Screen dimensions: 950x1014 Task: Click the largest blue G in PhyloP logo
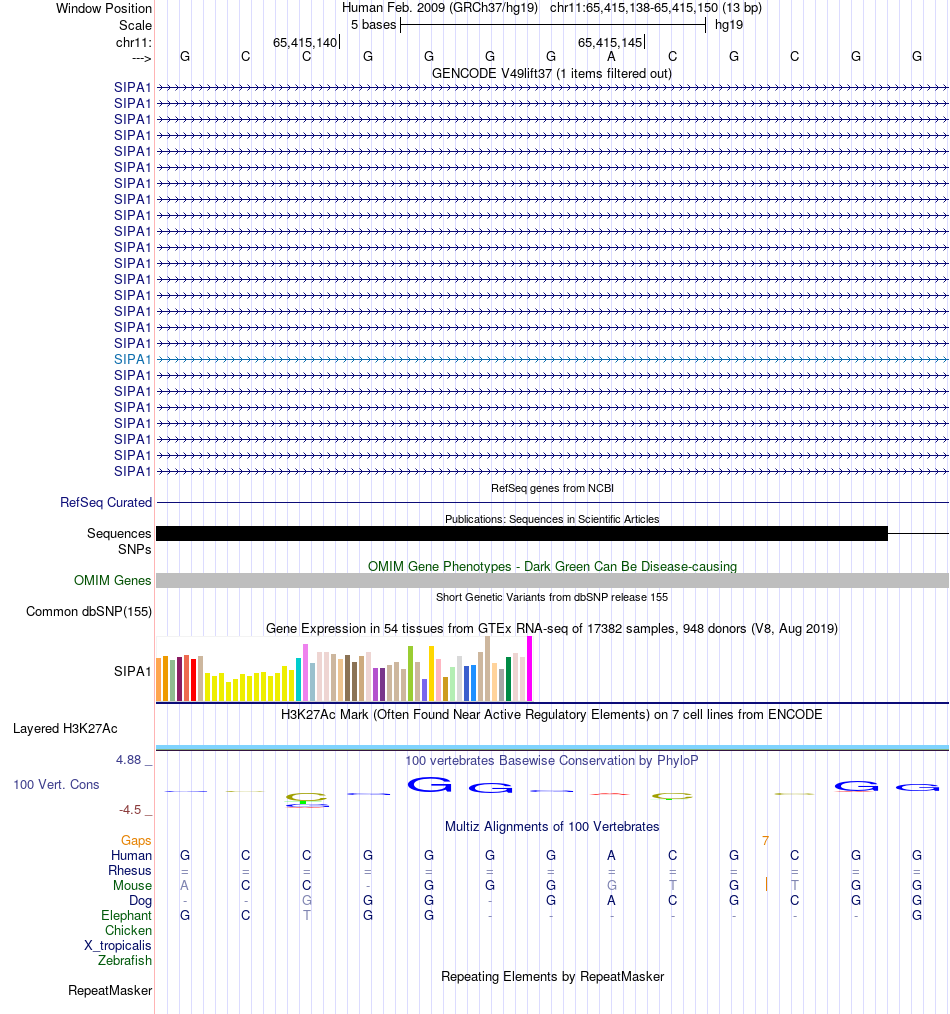tap(429, 785)
